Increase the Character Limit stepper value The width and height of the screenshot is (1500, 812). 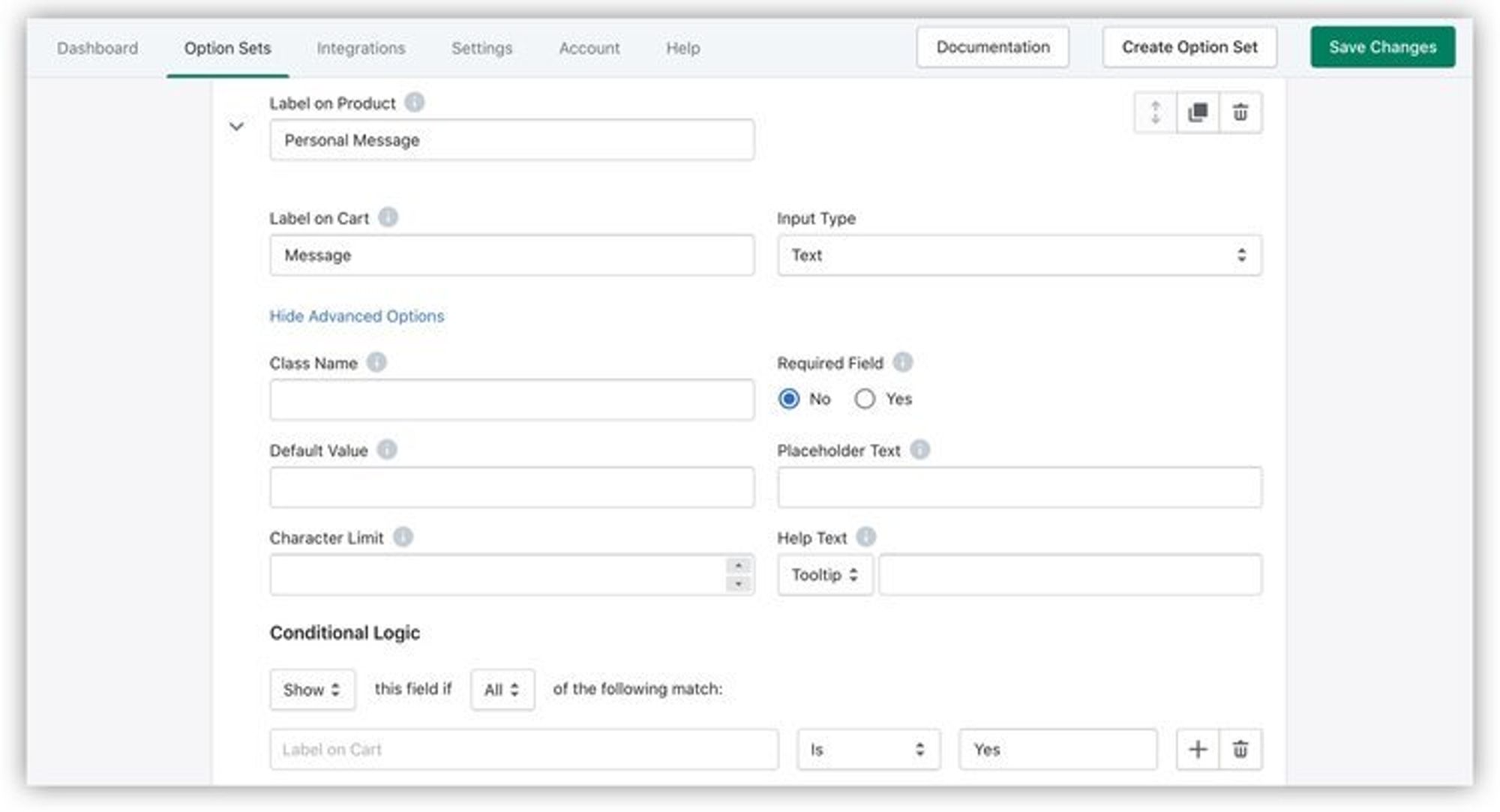tap(739, 566)
